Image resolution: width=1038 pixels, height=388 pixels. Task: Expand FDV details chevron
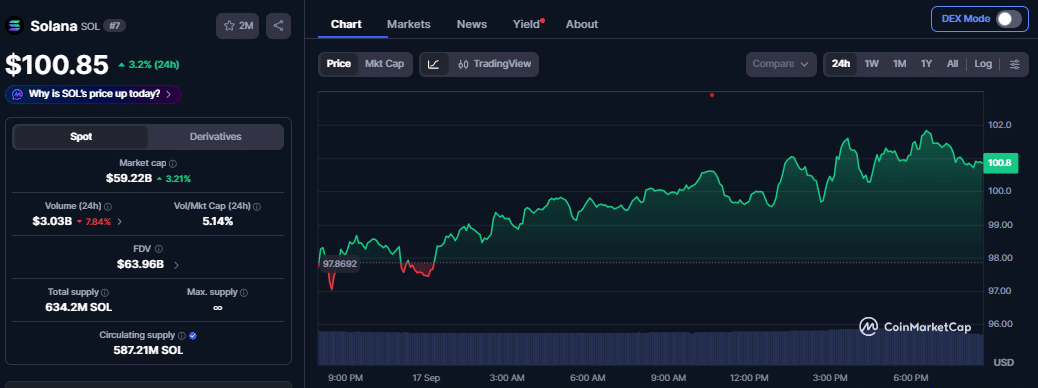(x=176, y=265)
